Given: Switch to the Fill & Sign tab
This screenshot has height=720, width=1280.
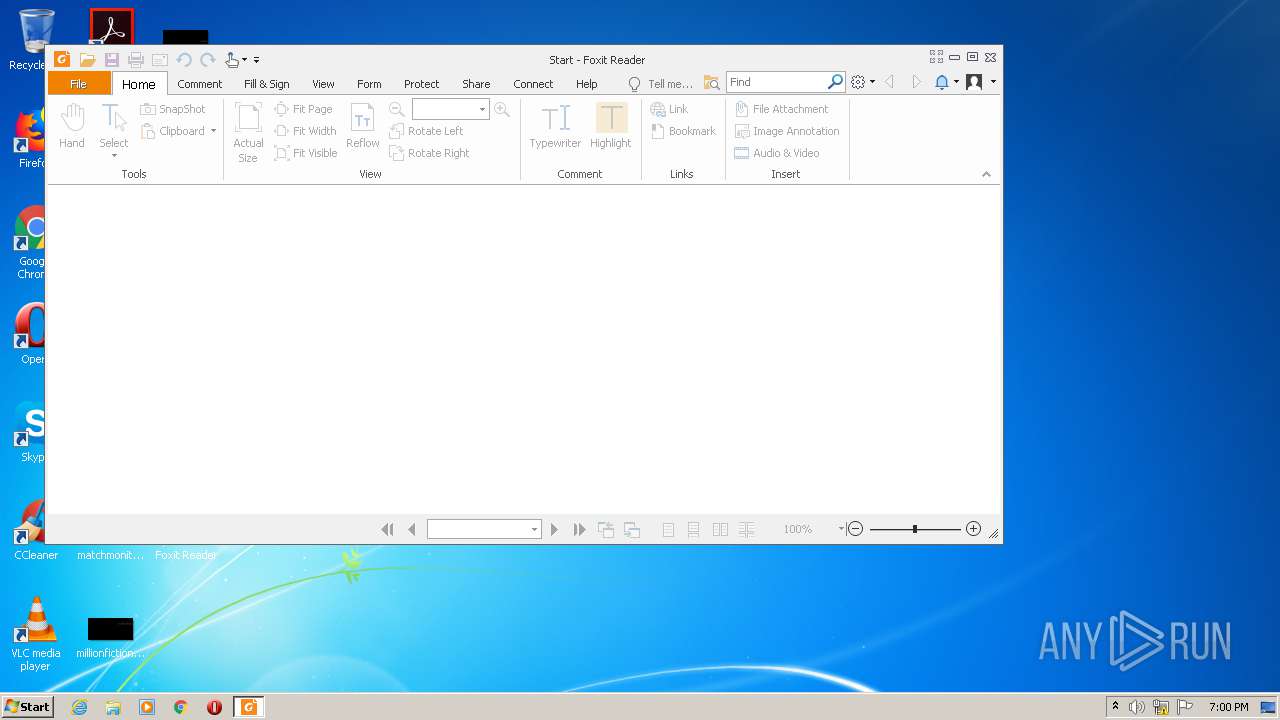Looking at the screenshot, I should tap(267, 84).
